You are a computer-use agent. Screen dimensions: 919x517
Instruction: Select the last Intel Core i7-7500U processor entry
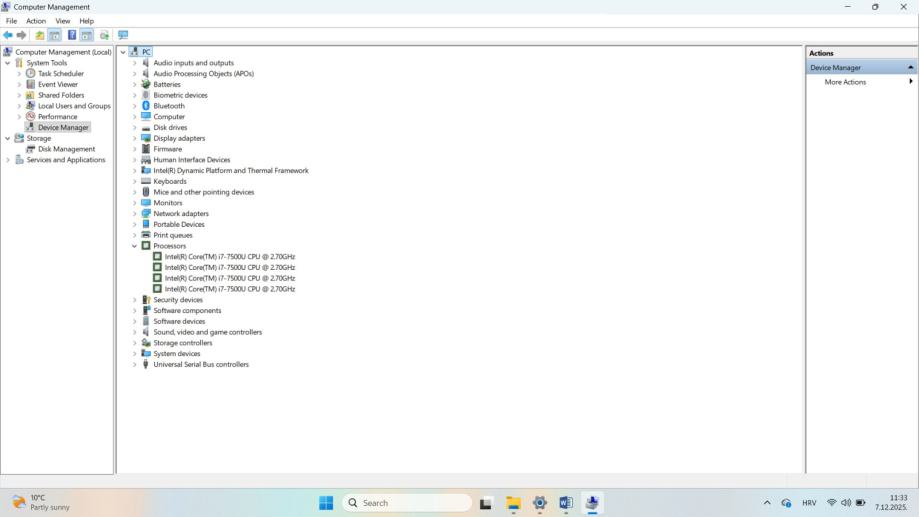[230, 289]
